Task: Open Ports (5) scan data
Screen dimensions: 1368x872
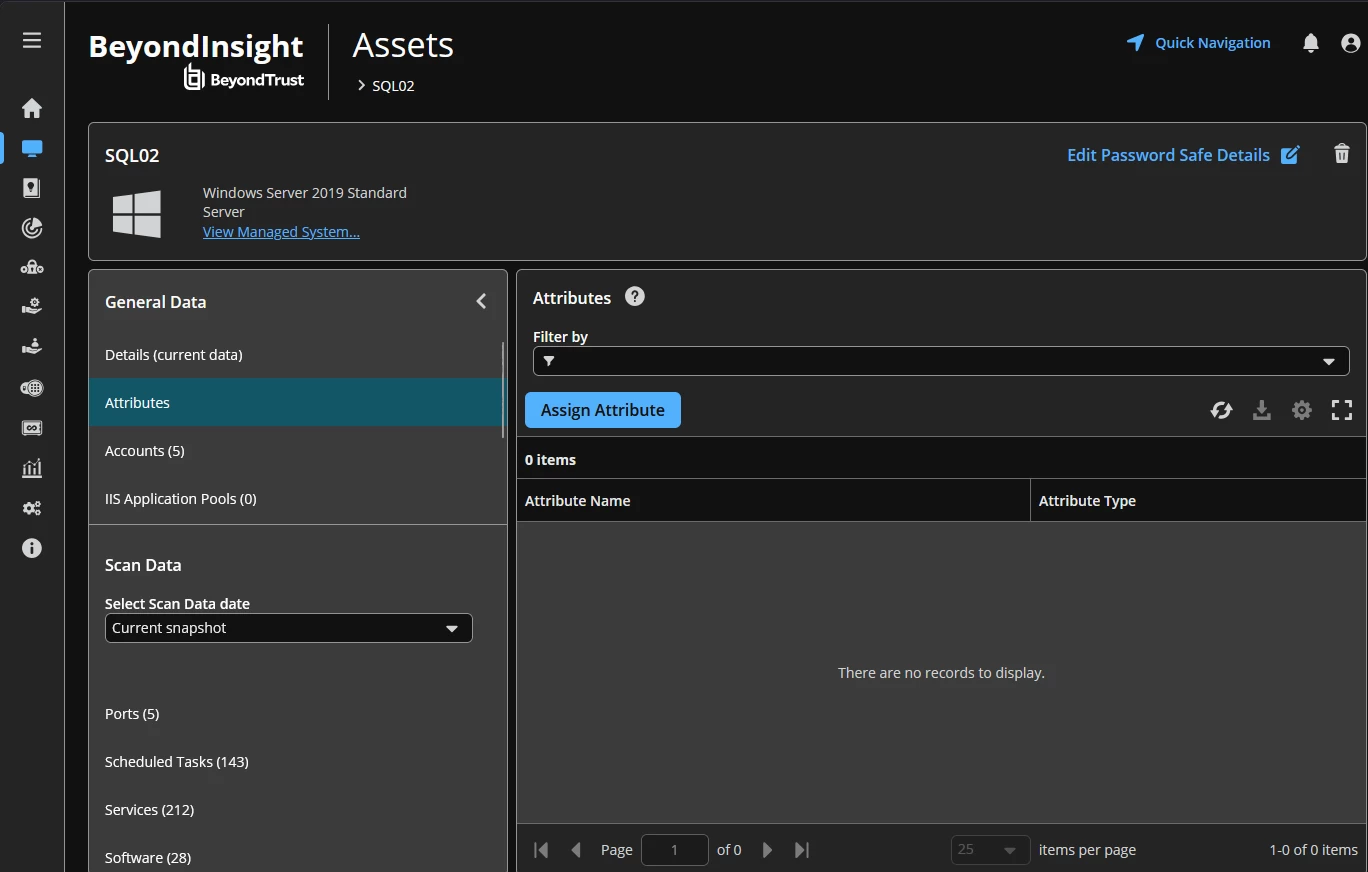Action: click(x=296, y=714)
